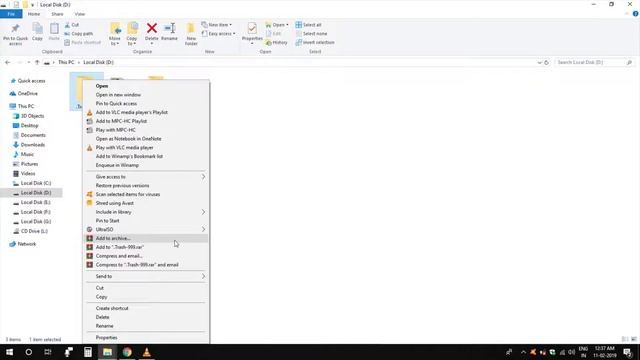The height and width of the screenshot is (360, 640).
Task: Open the New item dropdown
Action: (217, 25)
